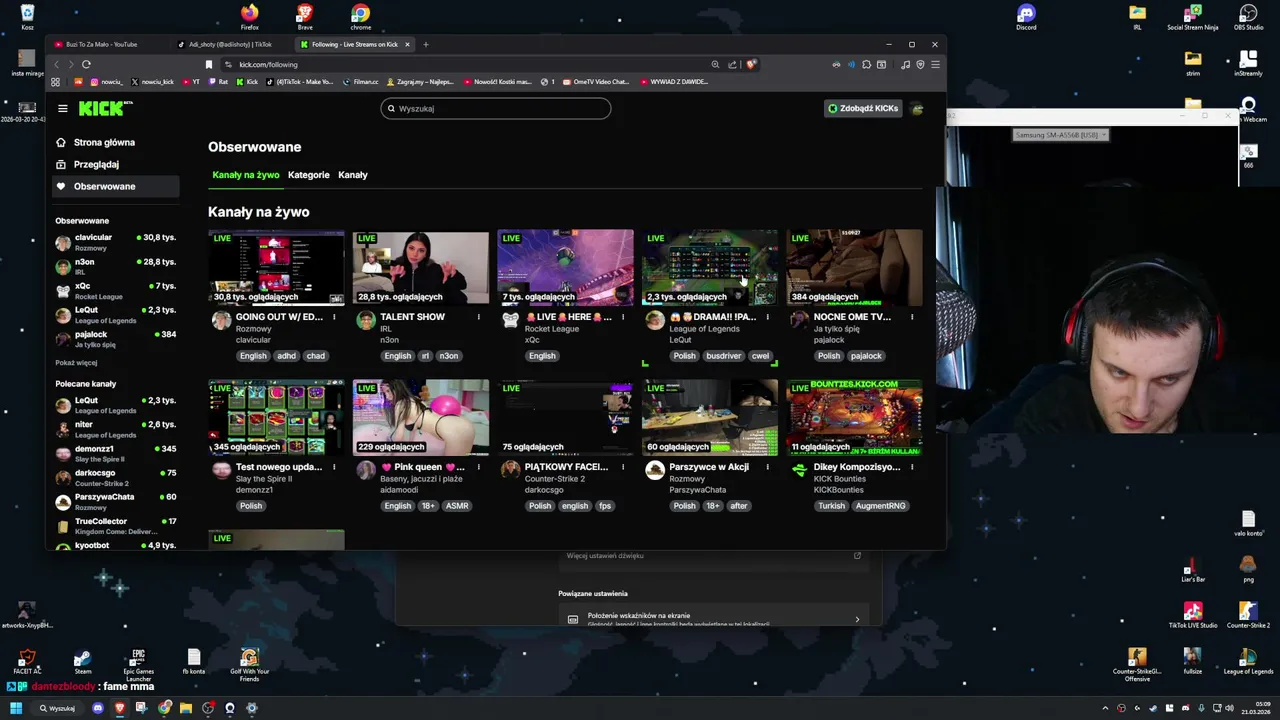Image resolution: width=1280 pixels, height=720 pixels.
Task: Open the Dikey Kompozisyon KICK Bounties thumbnail
Action: click(x=854, y=417)
